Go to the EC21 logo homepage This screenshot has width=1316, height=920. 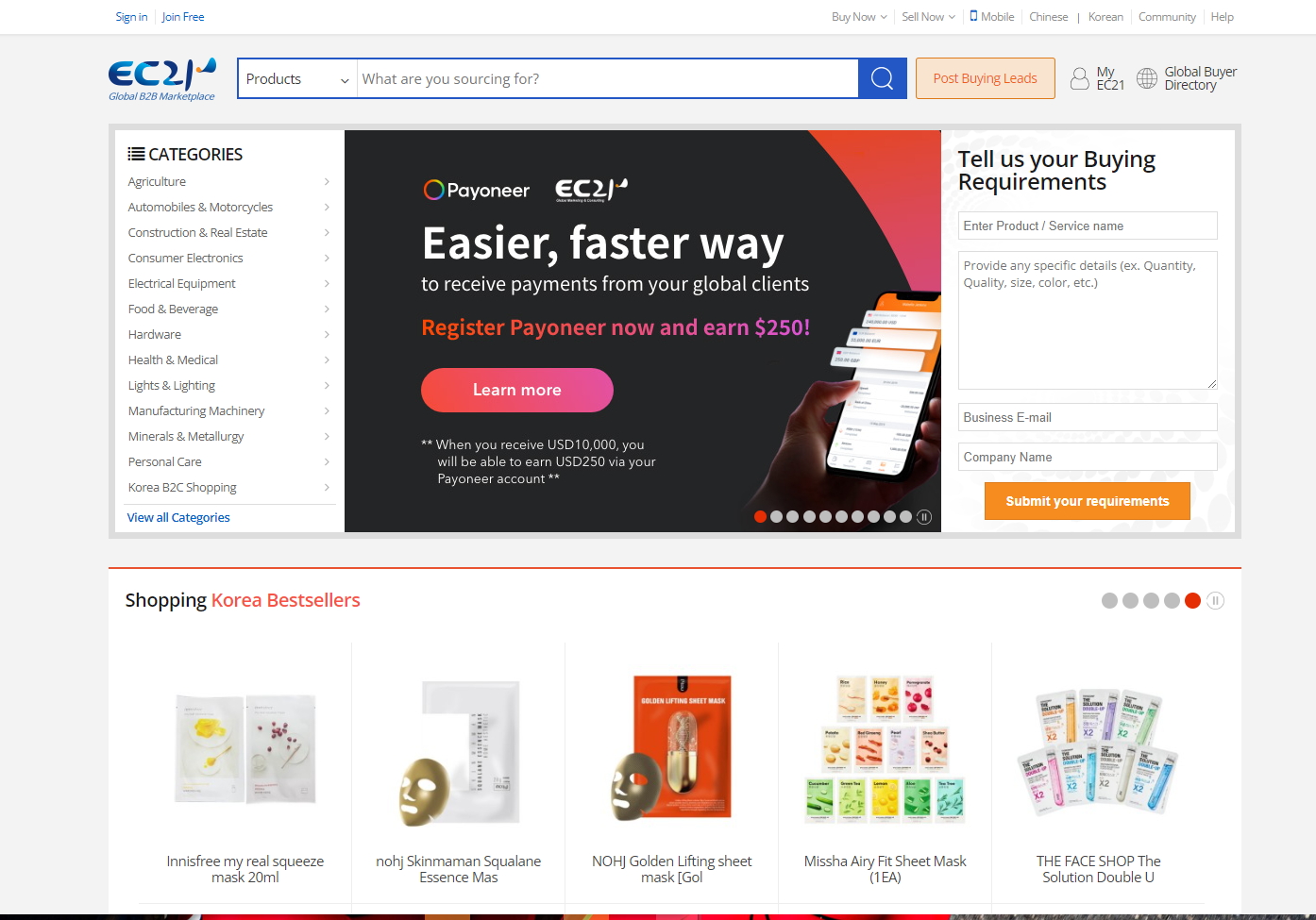[162, 79]
